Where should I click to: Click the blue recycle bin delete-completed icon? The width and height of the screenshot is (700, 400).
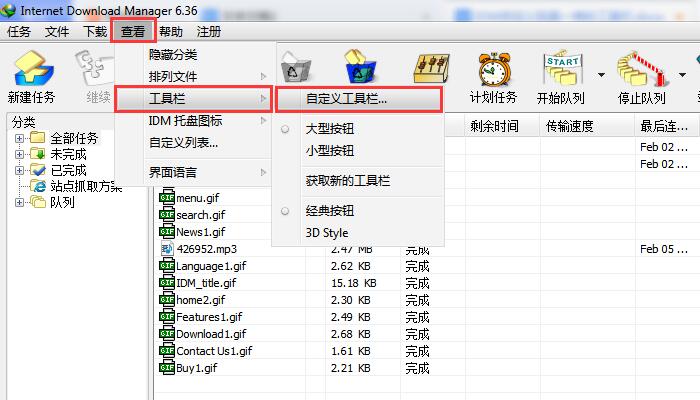coord(361,67)
